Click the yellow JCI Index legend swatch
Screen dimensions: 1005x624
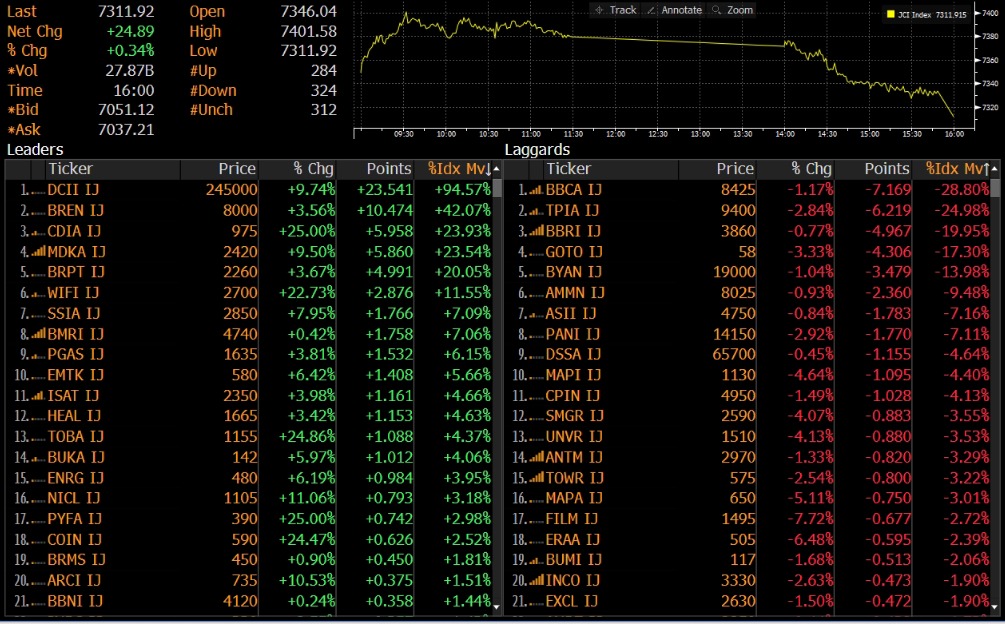click(890, 14)
